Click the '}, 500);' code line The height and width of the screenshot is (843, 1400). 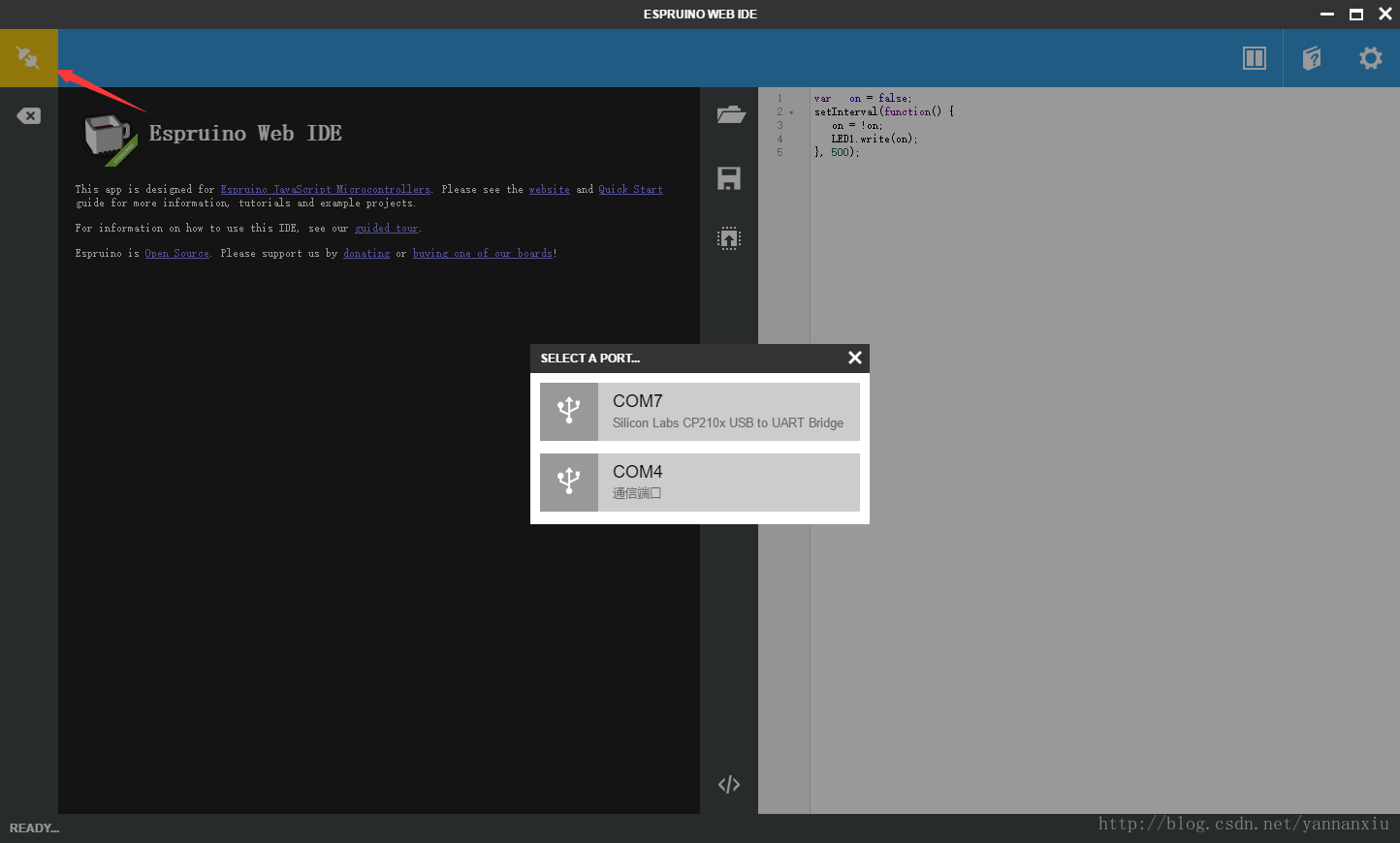[837, 153]
